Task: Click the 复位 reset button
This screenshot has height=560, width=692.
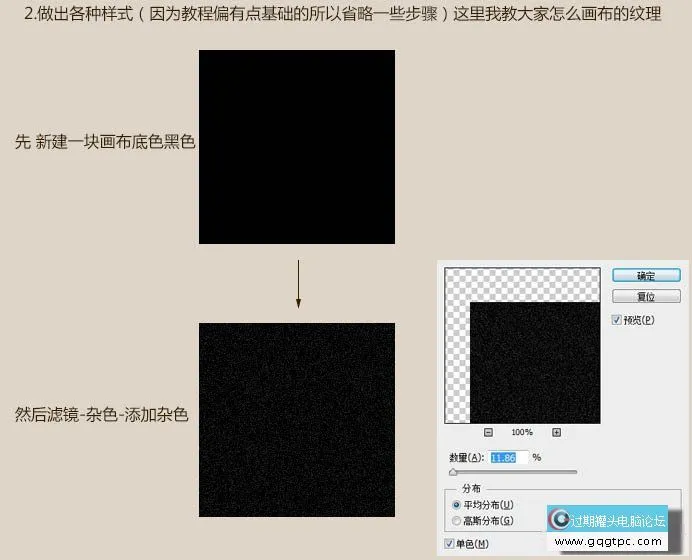Action: coord(646,297)
